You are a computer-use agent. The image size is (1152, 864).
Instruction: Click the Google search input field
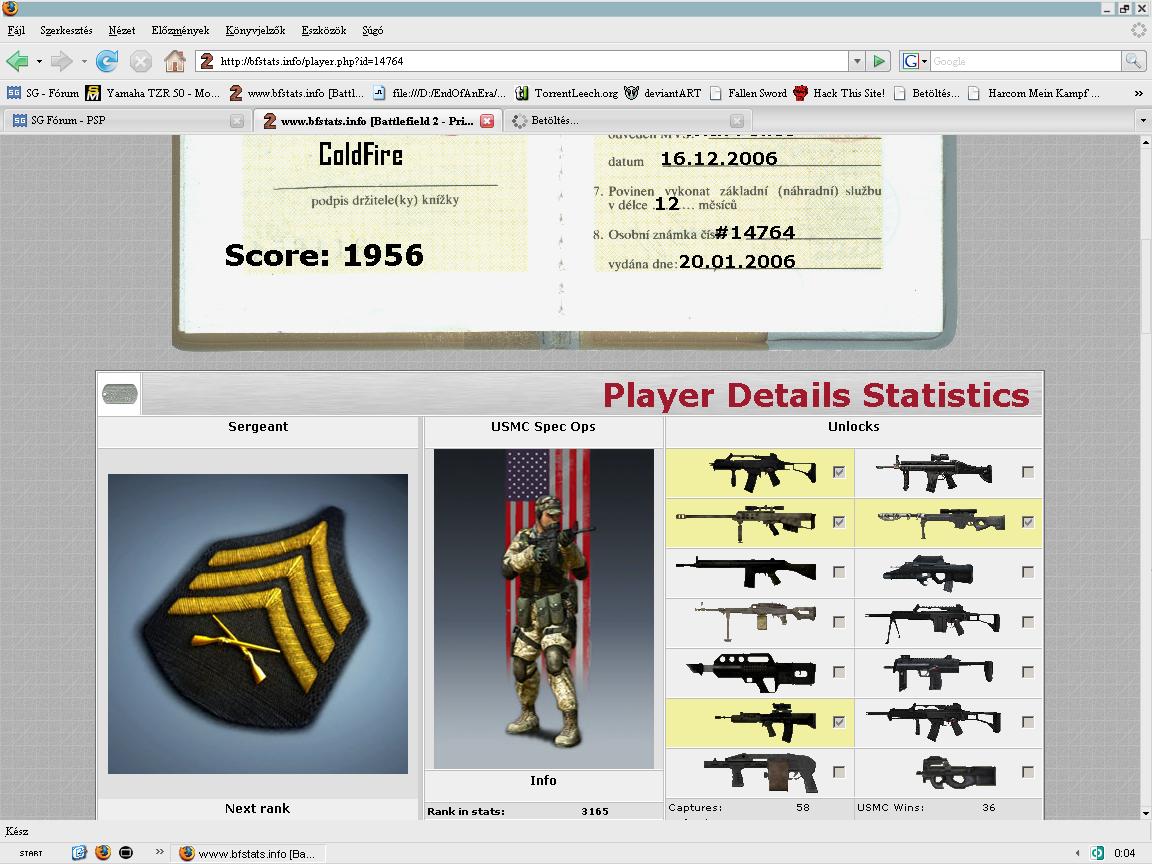1025,61
